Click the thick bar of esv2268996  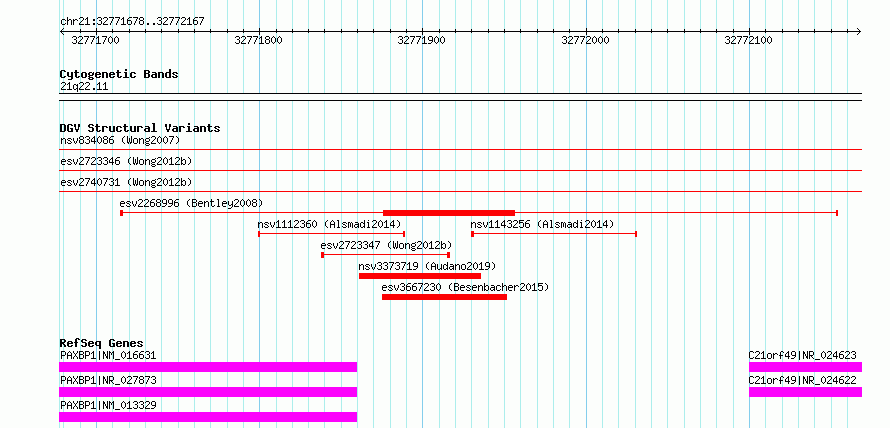point(449,213)
